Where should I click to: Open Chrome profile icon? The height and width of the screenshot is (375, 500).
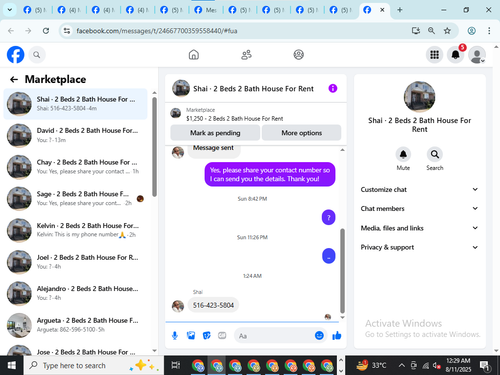click(x=471, y=31)
